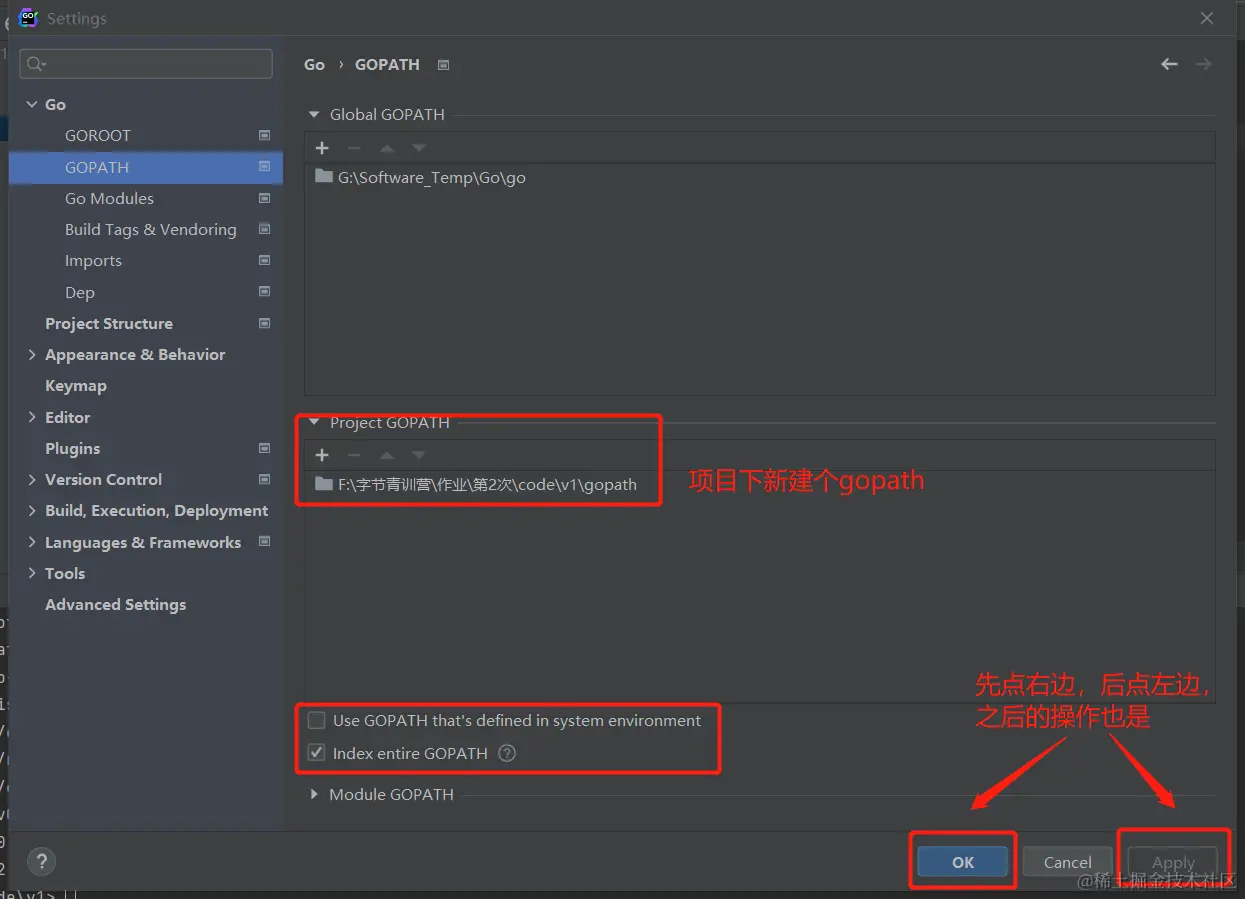
Task: Open the help icon near Index entire GOPATH
Action: pos(507,753)
